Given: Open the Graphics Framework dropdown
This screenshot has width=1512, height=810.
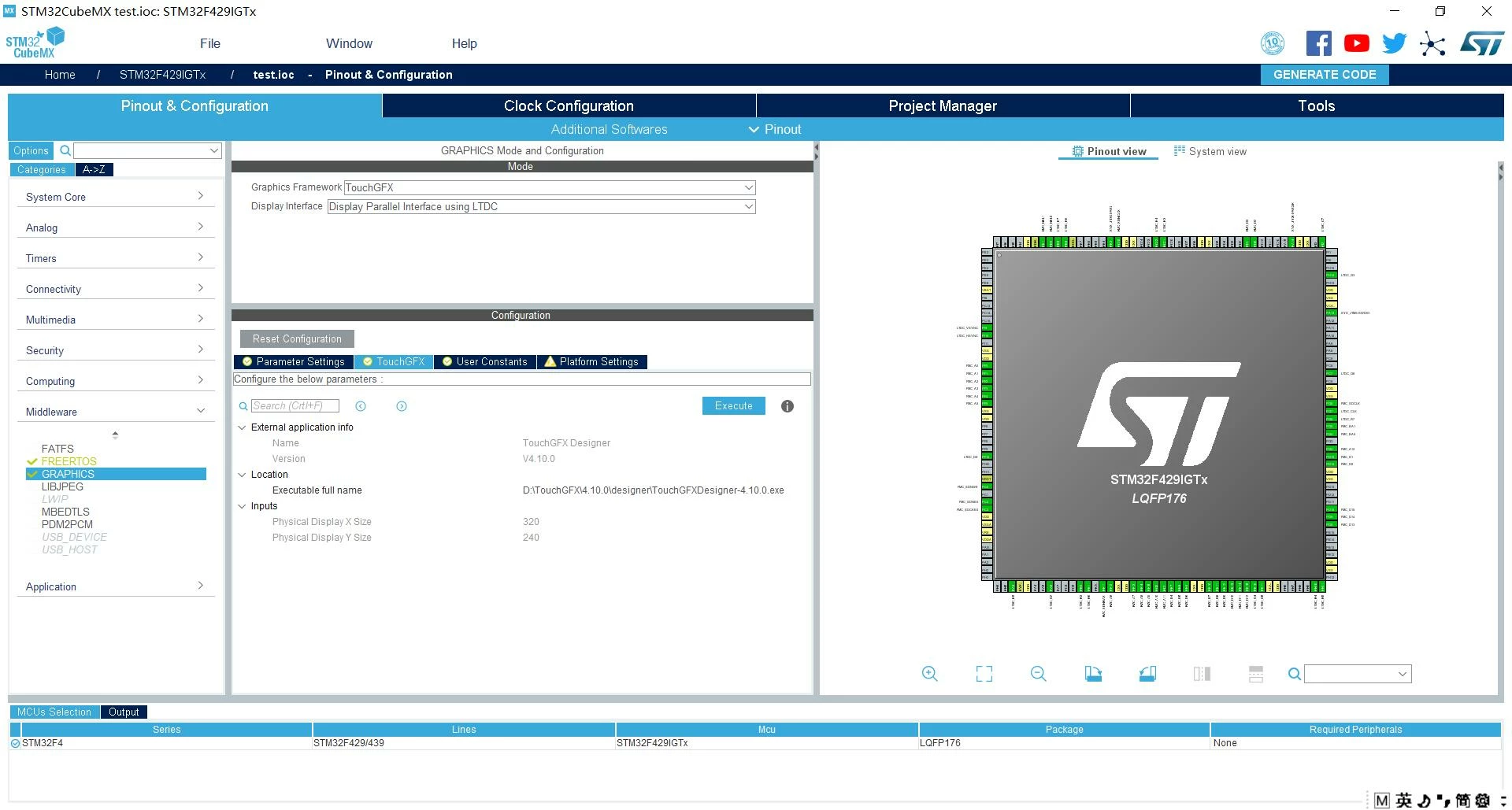Looking at the screenshot, I should (x=550, y=187).
